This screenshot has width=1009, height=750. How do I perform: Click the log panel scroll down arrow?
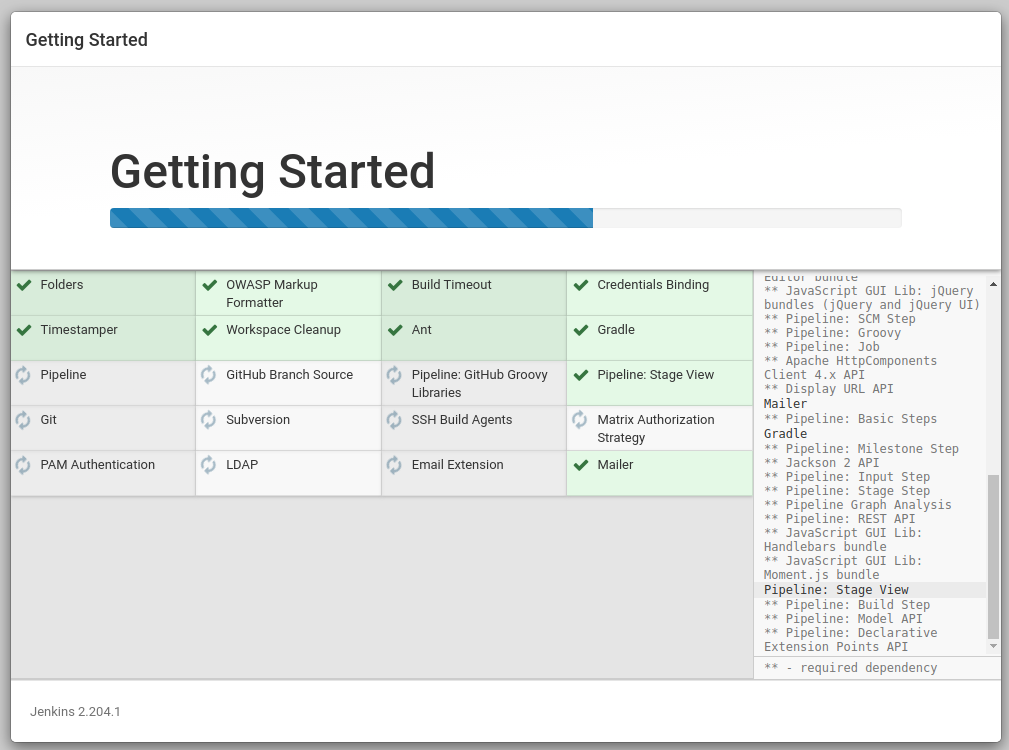click(x=993, y=647)
